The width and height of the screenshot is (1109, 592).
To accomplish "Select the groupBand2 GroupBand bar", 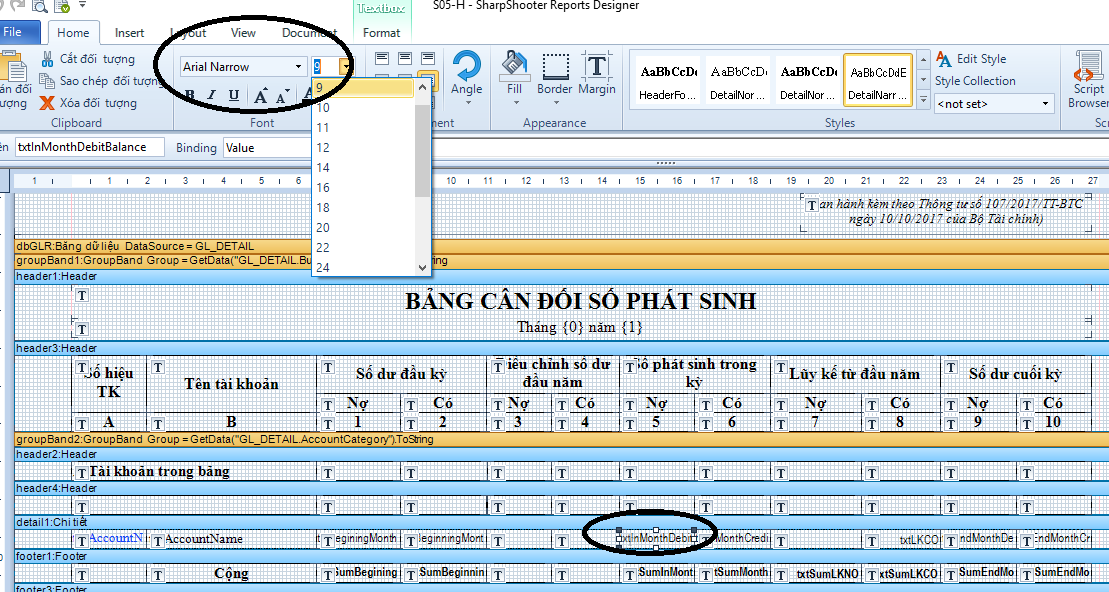I will [x=562, y=439].
